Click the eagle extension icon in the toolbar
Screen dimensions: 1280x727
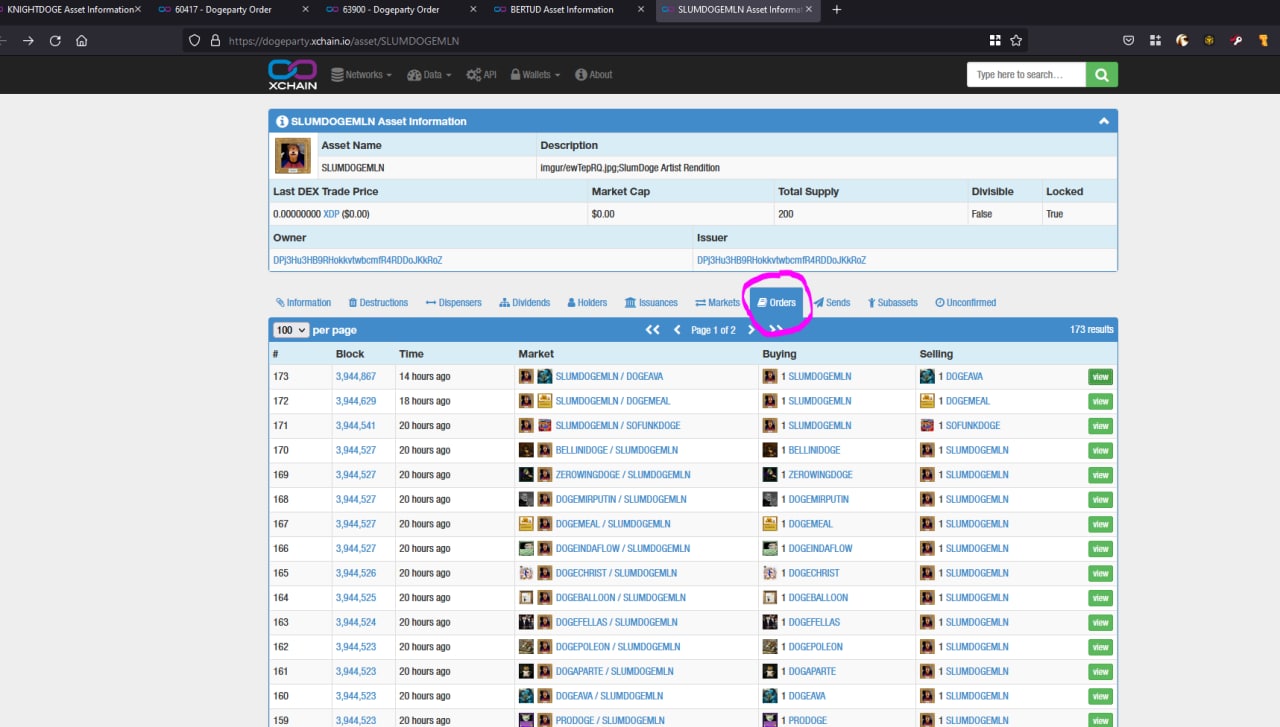pyautogui.click(x=1182, y=41)
